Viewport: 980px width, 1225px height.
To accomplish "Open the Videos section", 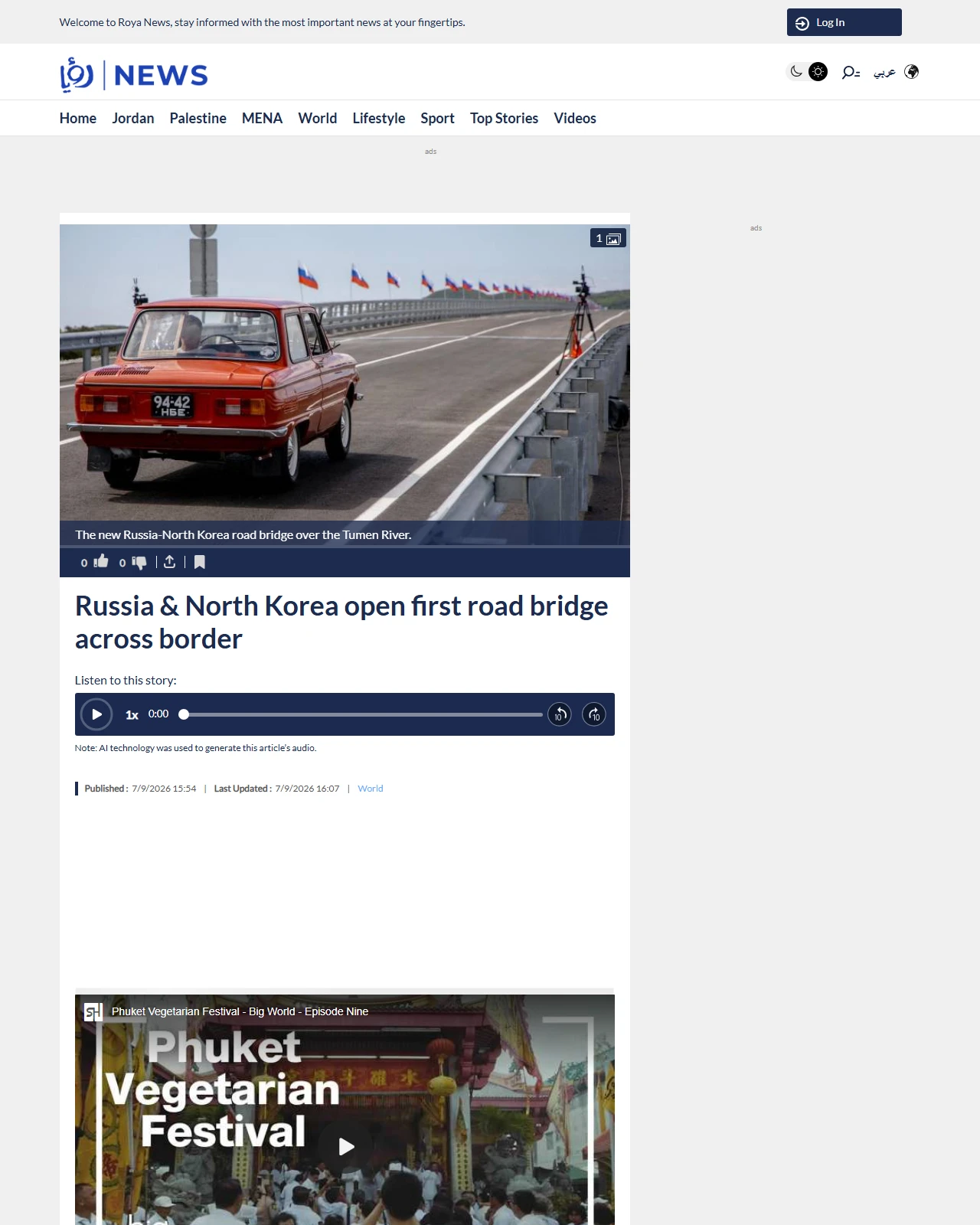I will pyautogui.click(x=575, y=118).
